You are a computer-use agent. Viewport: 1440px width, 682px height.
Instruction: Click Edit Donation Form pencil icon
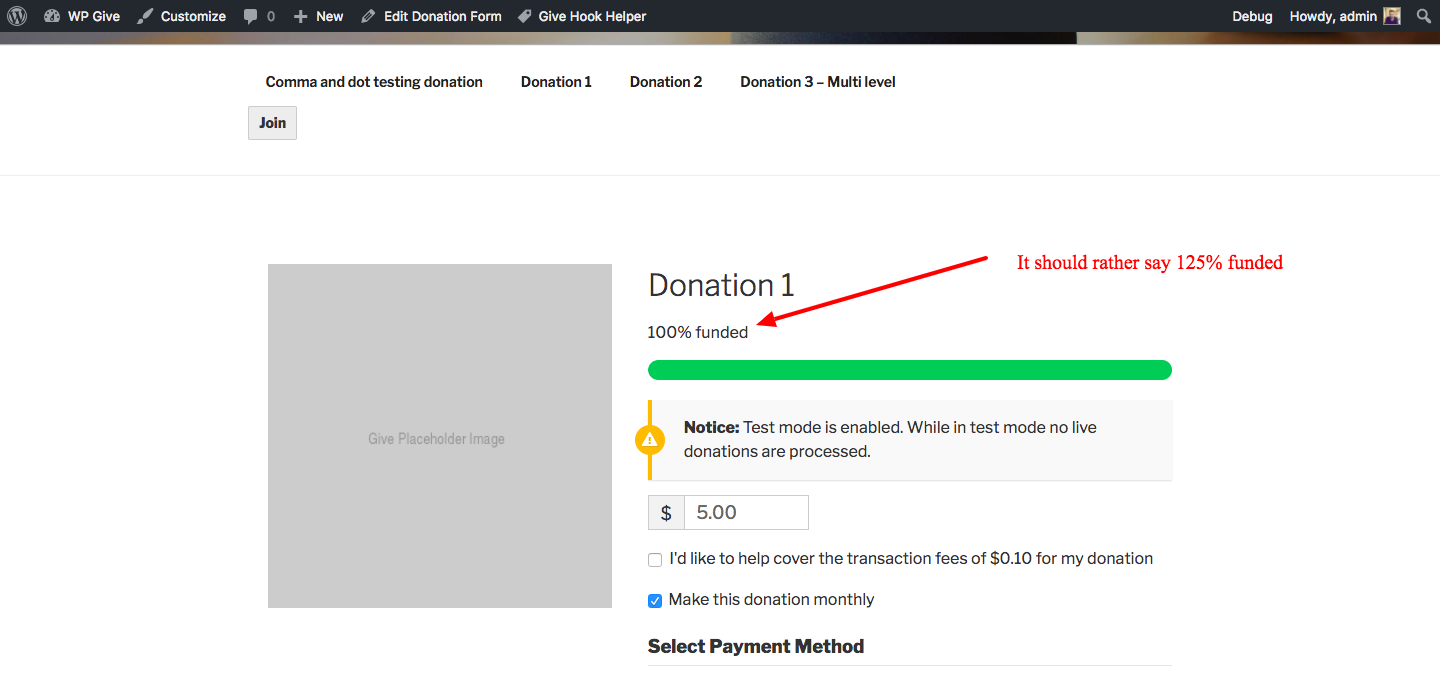(369, 16)
